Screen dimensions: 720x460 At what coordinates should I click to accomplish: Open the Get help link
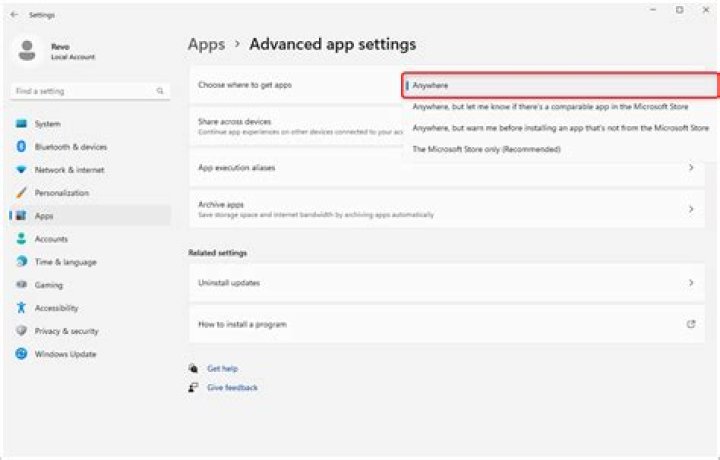[x=222, y=369]
